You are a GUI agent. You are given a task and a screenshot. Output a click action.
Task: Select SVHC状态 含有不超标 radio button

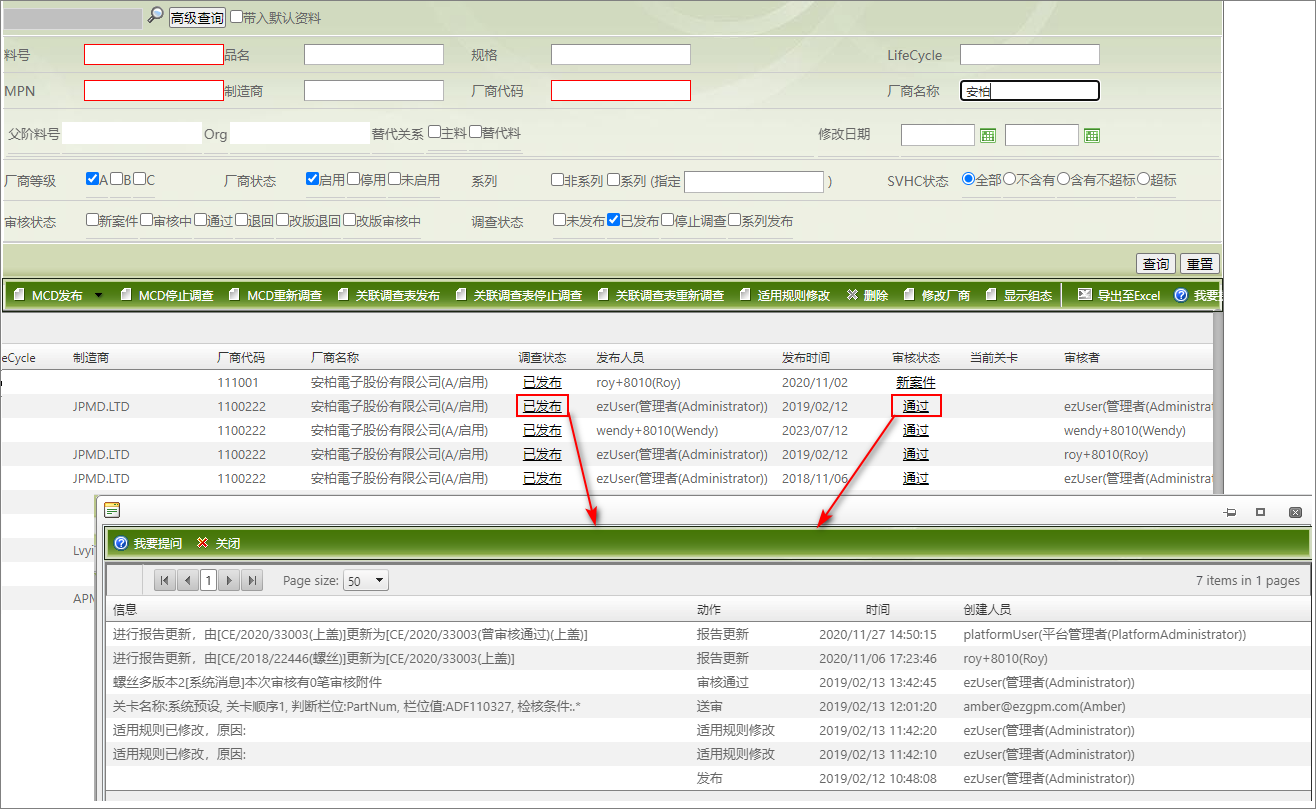1064,179
